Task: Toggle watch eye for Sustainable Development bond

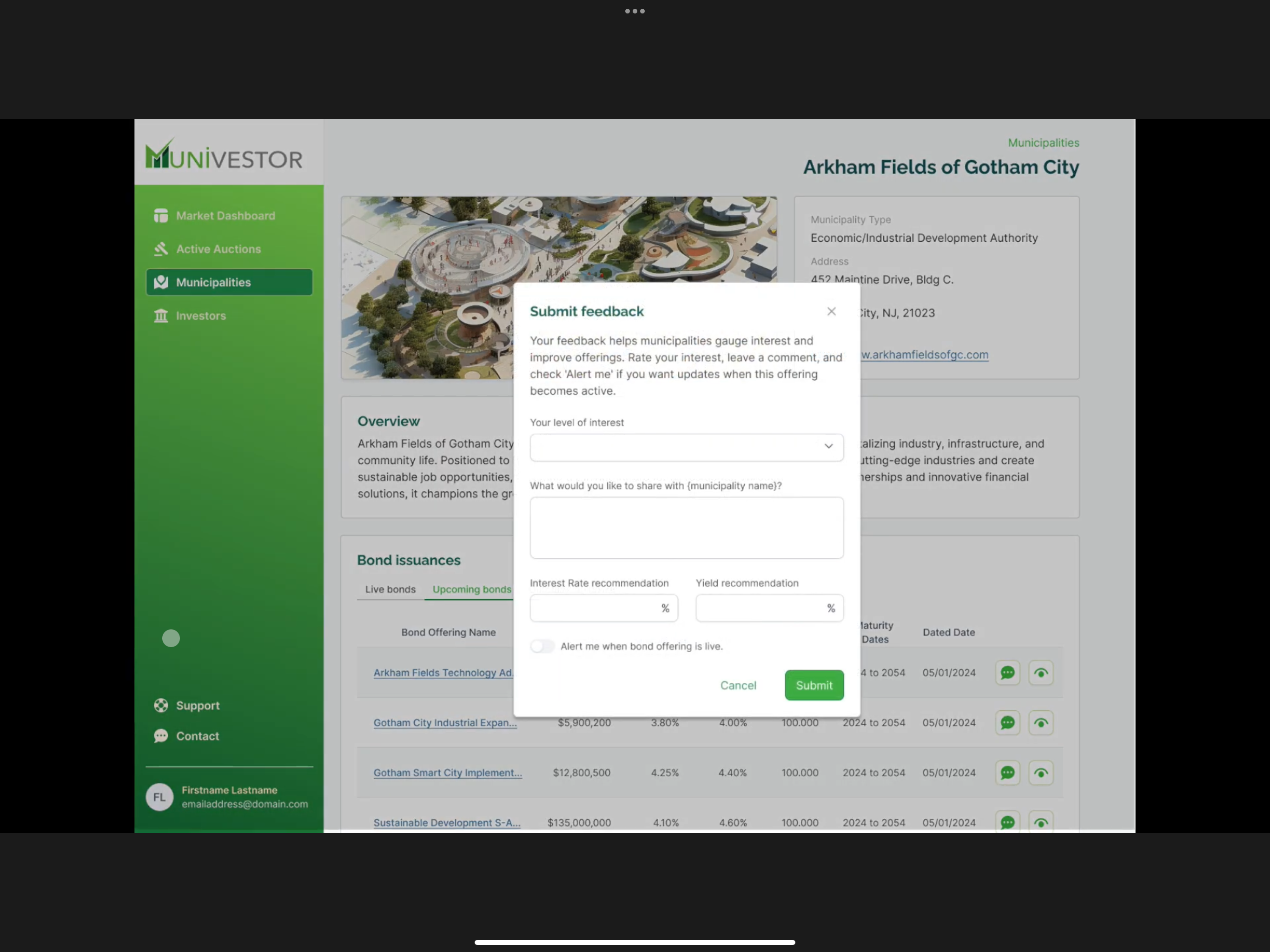Action: tap(1040, 822)
